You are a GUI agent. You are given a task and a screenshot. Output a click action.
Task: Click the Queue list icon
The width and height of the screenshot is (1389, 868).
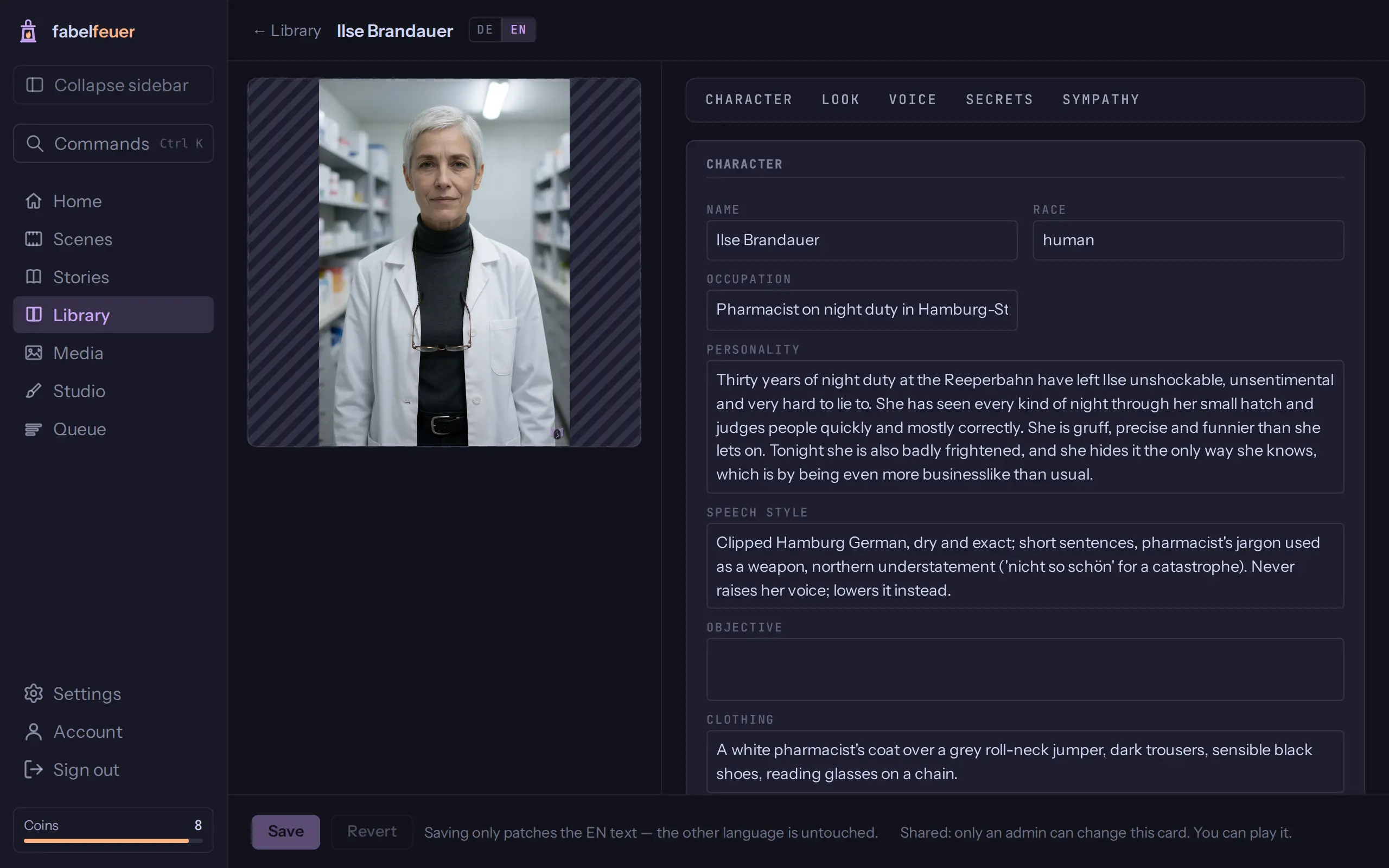33,429
